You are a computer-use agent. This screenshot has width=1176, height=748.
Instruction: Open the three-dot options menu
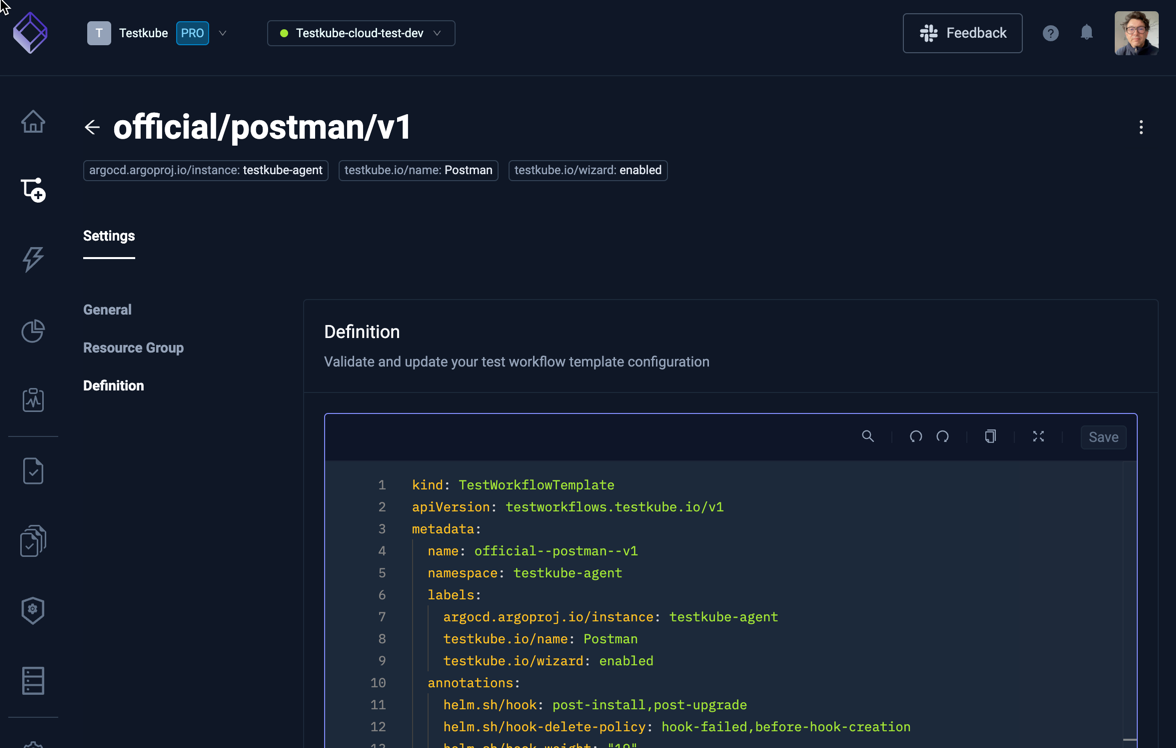(x=1141, y=127)
